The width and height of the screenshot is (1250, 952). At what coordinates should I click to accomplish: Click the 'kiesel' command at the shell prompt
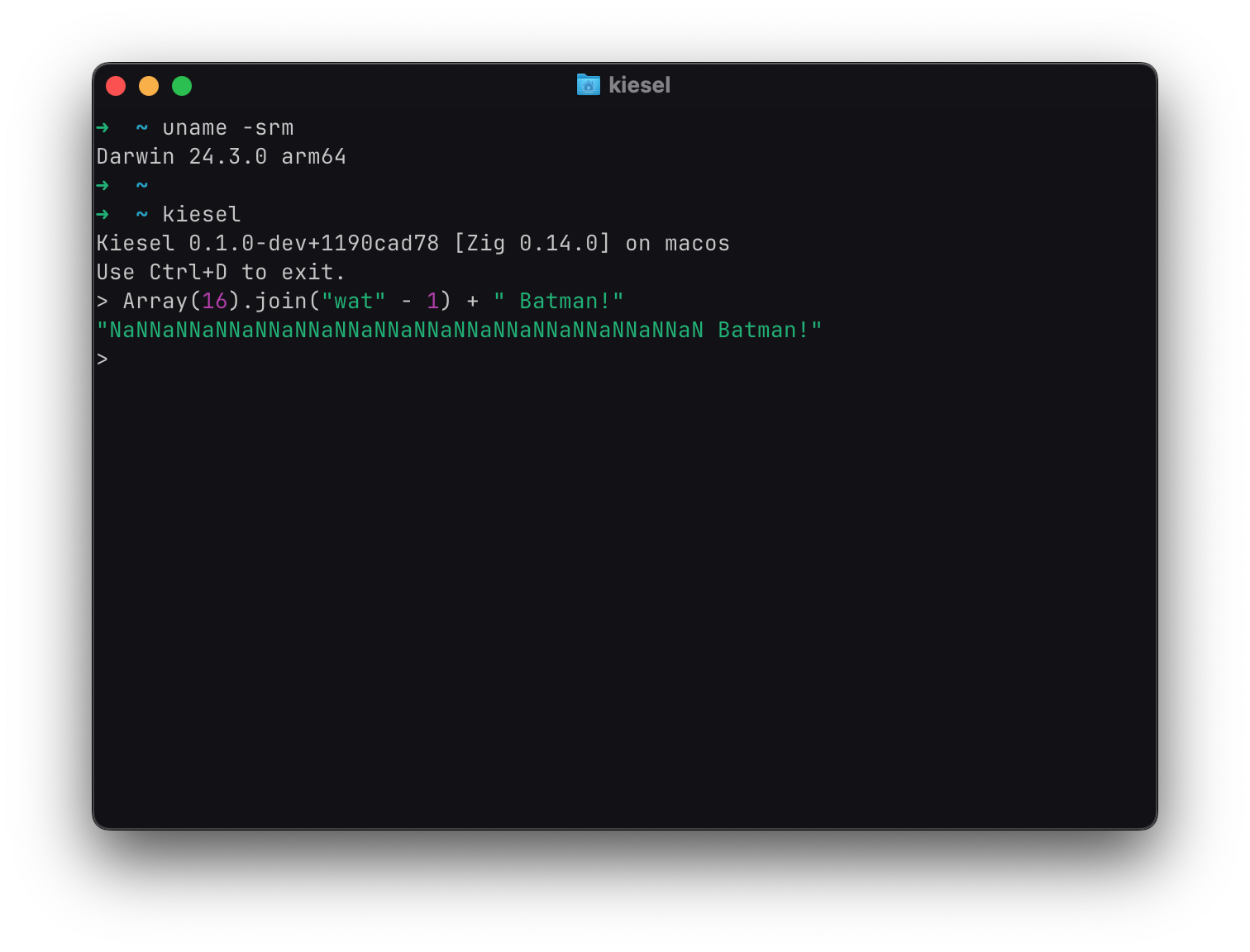coord(202,215)
